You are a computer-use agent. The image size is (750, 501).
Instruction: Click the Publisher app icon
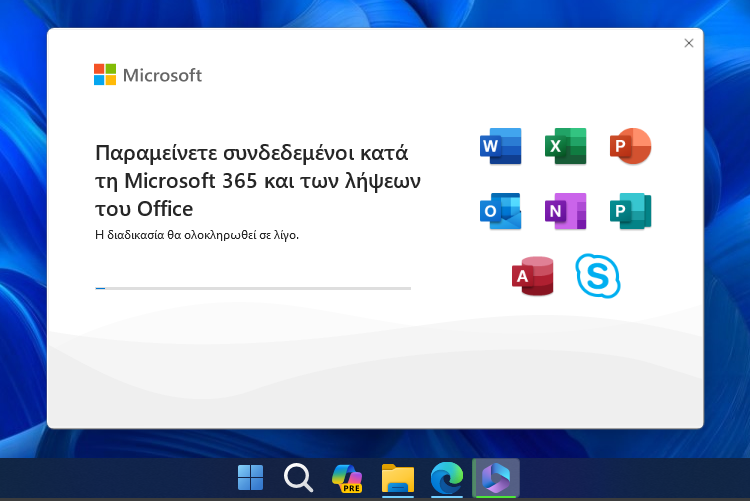click(x=630, y=211)
